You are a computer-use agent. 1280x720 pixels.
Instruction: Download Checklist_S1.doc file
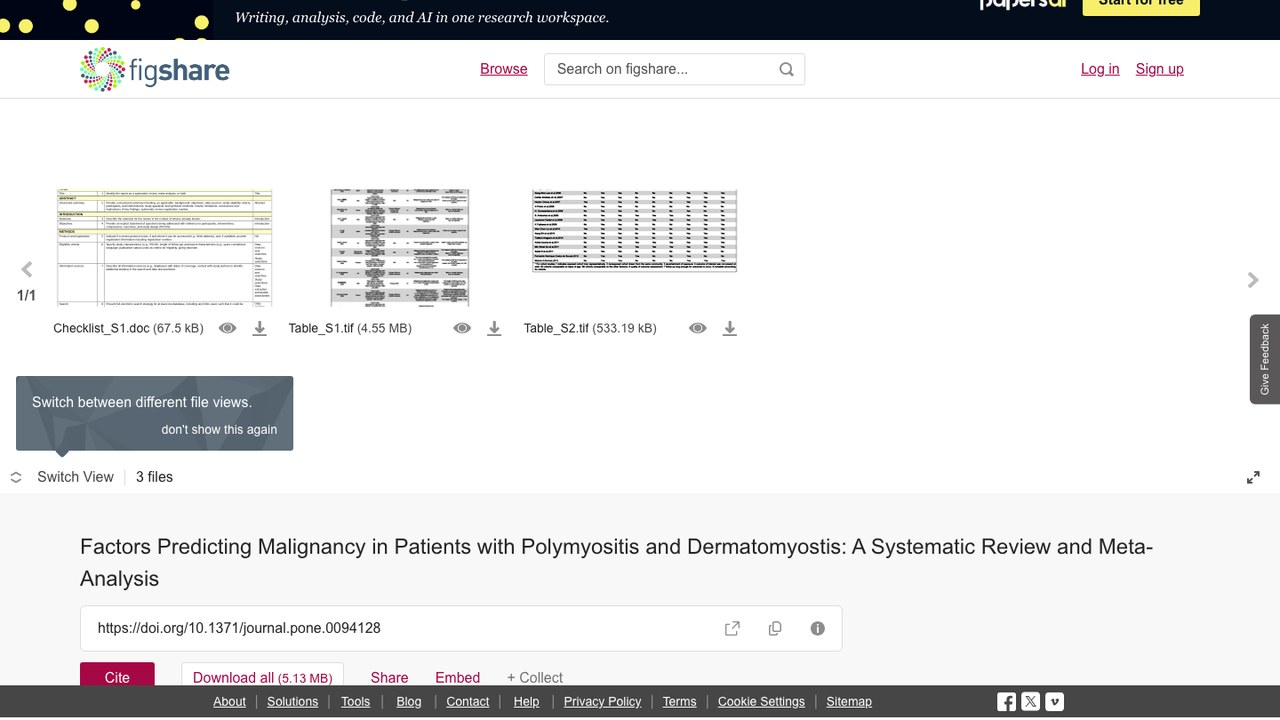(260, 328)
